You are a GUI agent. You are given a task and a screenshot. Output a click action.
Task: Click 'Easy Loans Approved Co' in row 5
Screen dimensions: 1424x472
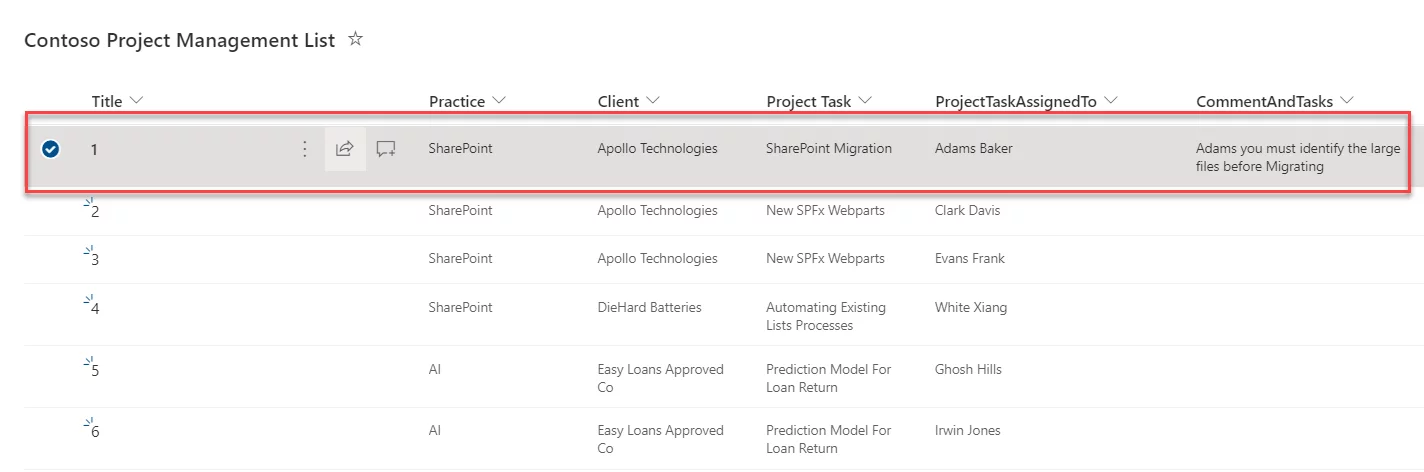(x=661, y=378)
